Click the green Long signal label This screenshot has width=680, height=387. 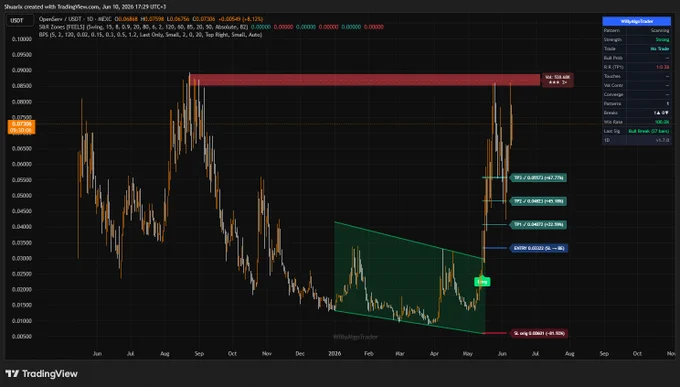coord(482,282)
